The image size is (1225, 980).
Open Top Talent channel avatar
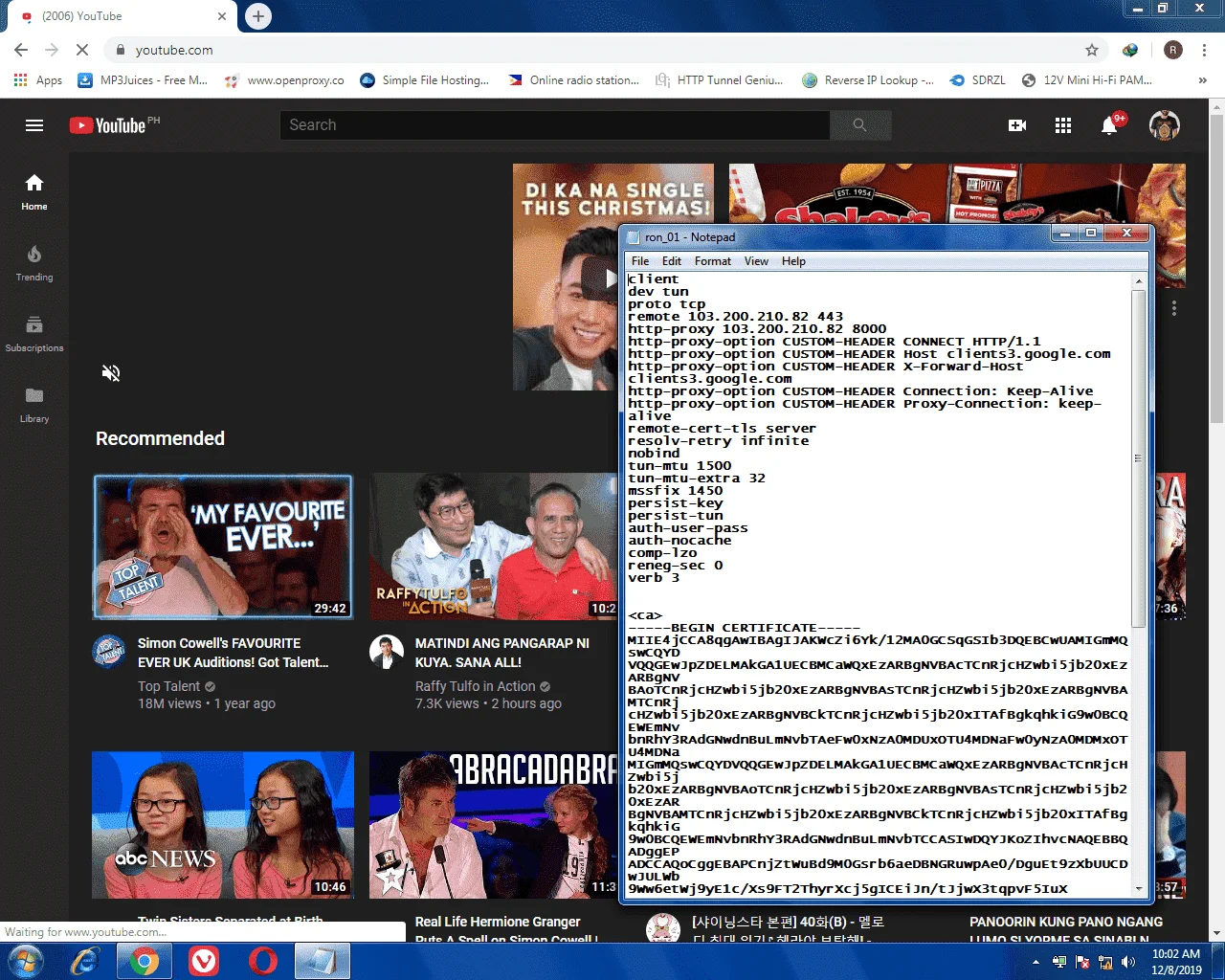[x=108, y=652]
